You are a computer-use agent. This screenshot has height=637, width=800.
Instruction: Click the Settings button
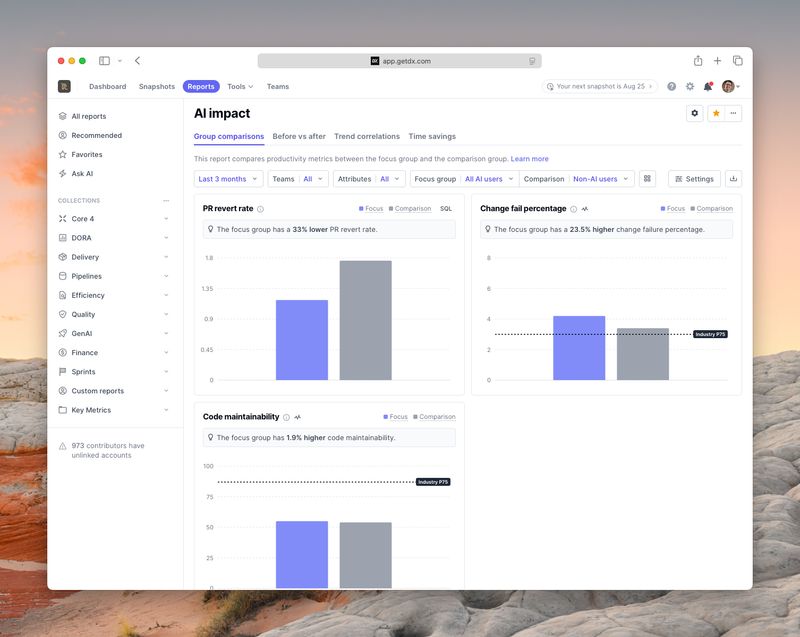(x=694, y=179)
